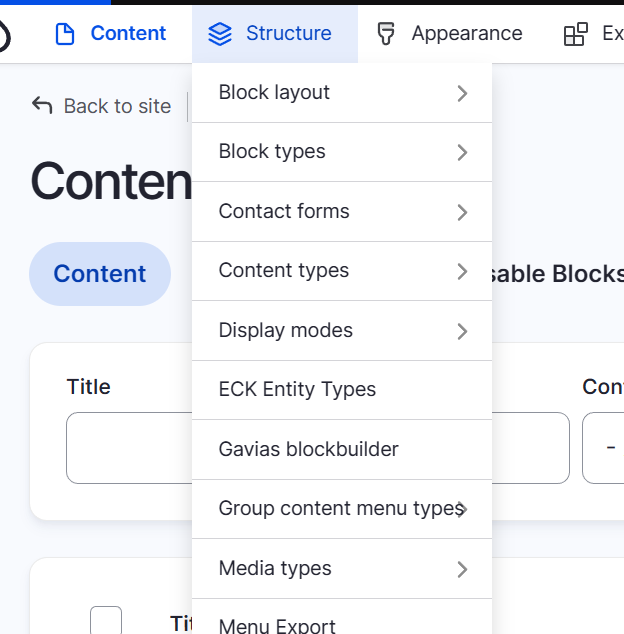Open ECK Entity Types menu item

click(x=297, y=390)
